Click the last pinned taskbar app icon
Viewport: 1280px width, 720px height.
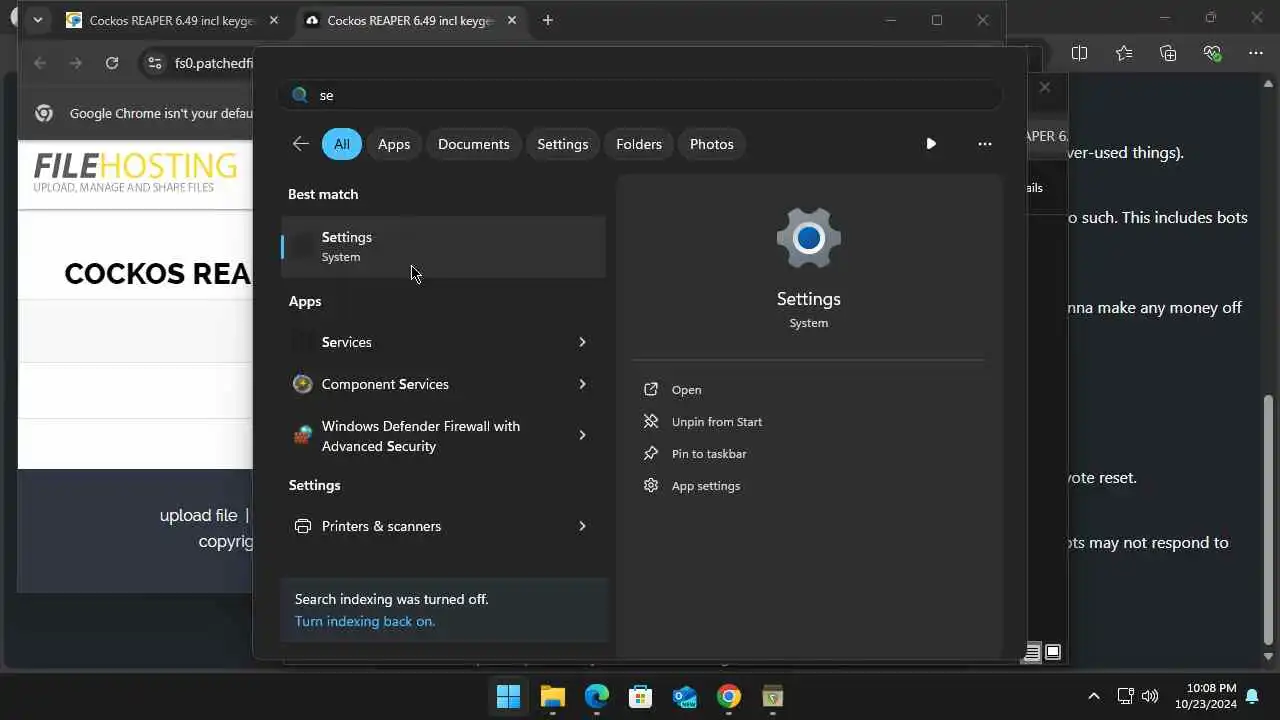773,696
